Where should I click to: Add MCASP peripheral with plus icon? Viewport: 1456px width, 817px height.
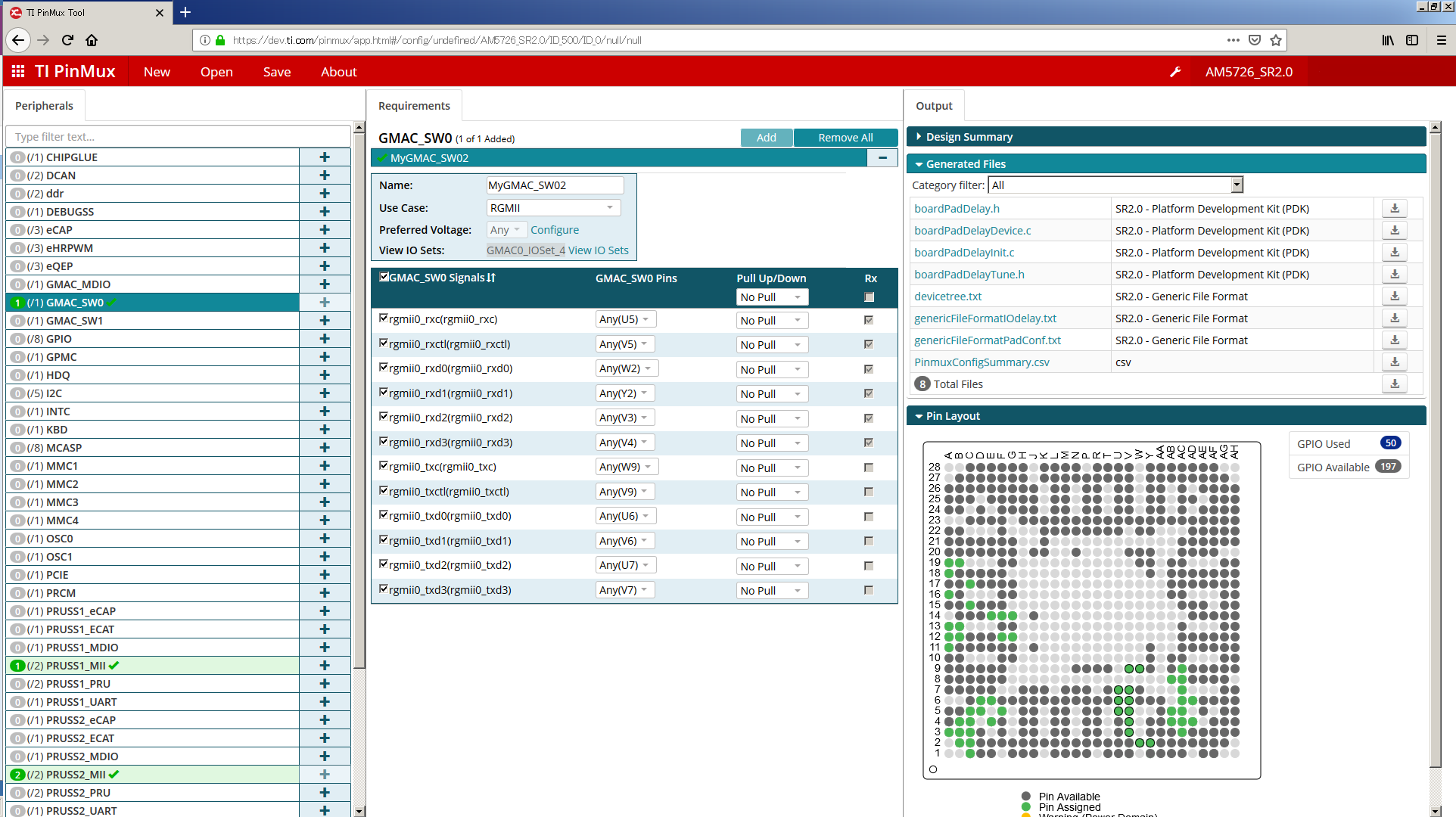pyautogui.click(x=325, y=448)
